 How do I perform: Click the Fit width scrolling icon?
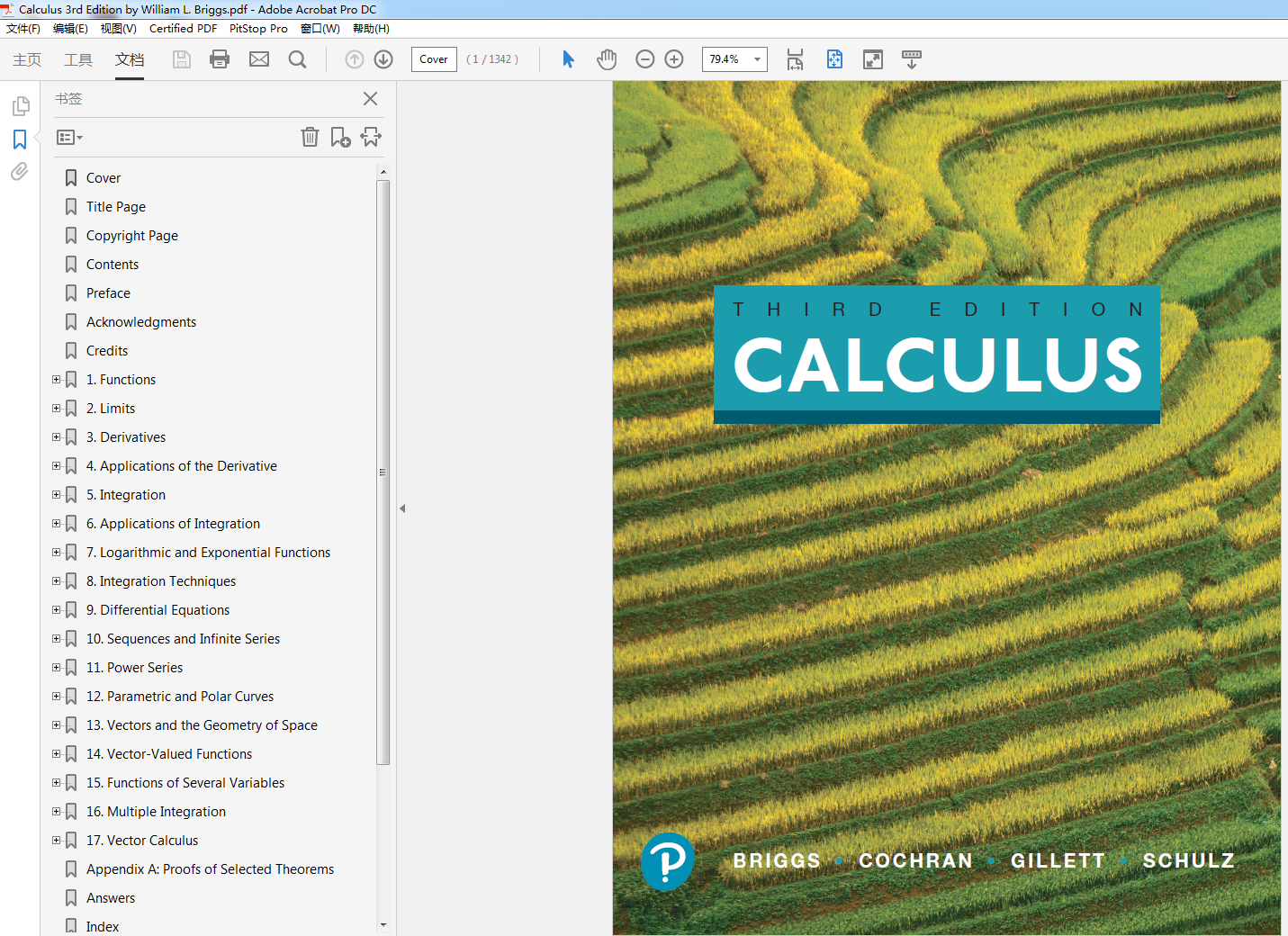(x=795, y=59)
